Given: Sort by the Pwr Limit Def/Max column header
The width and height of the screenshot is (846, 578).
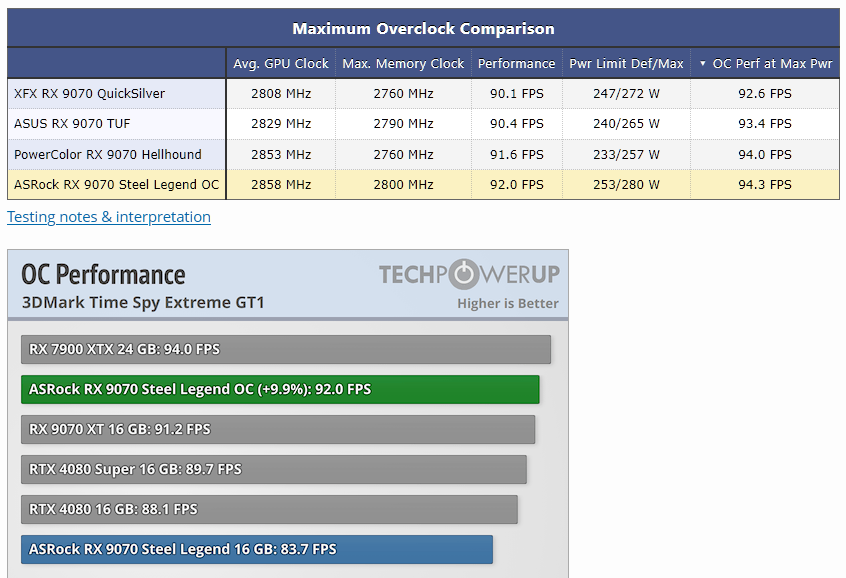Looking at the screenshot, I should (626, 63).
